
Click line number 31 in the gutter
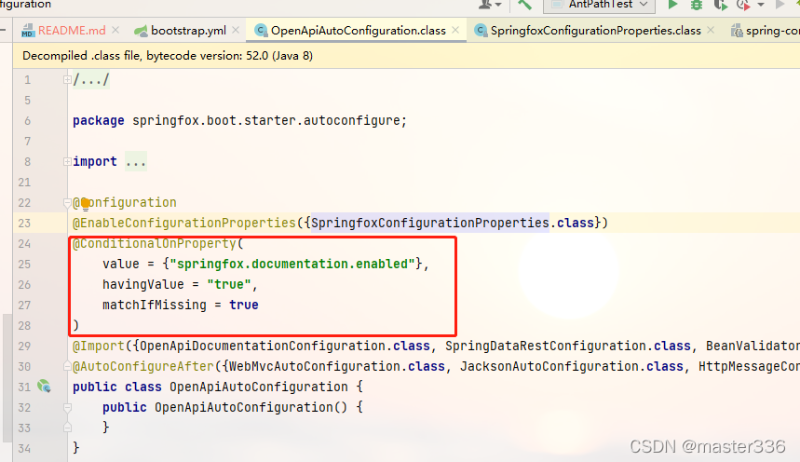(x=24, y=387)
